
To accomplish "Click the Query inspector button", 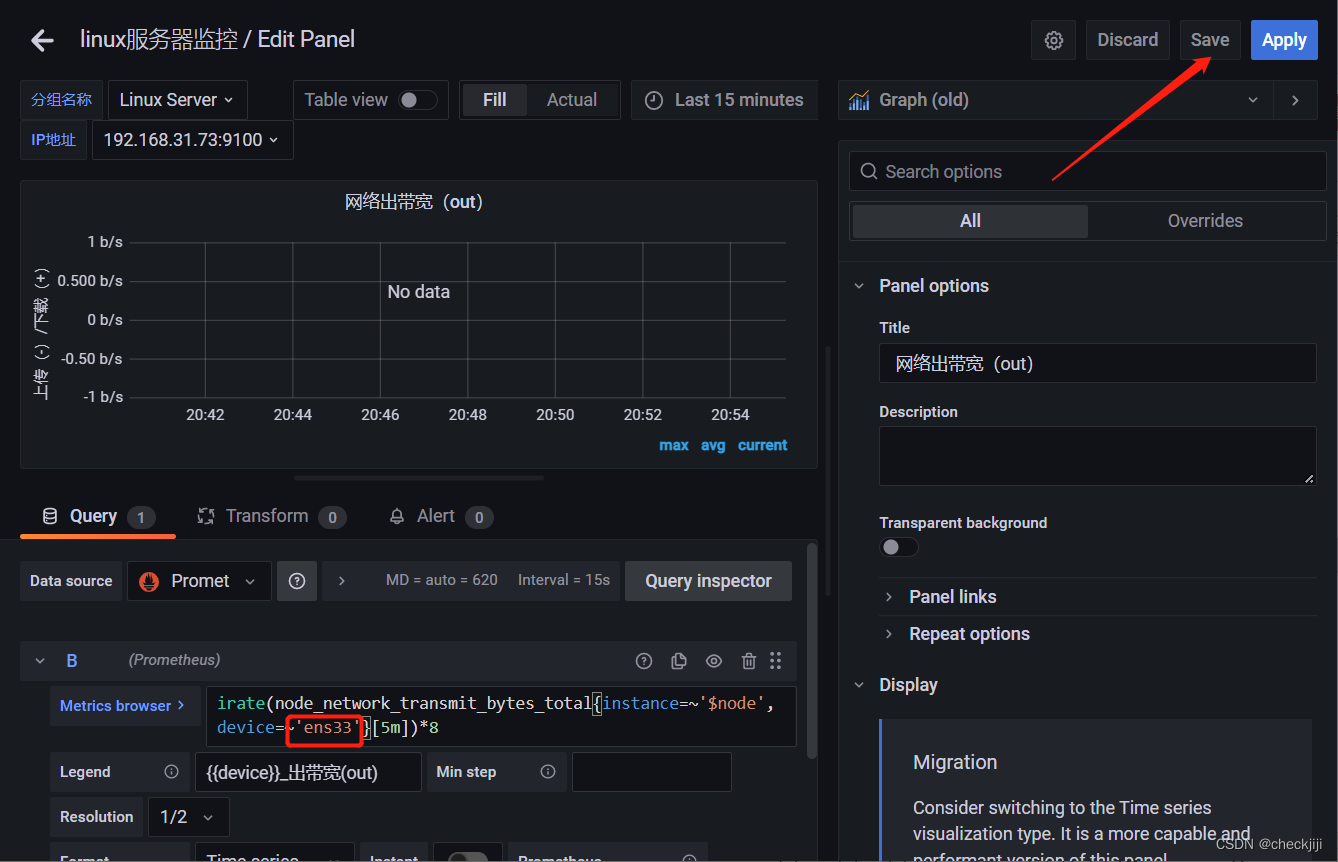I will coord(708,580).
